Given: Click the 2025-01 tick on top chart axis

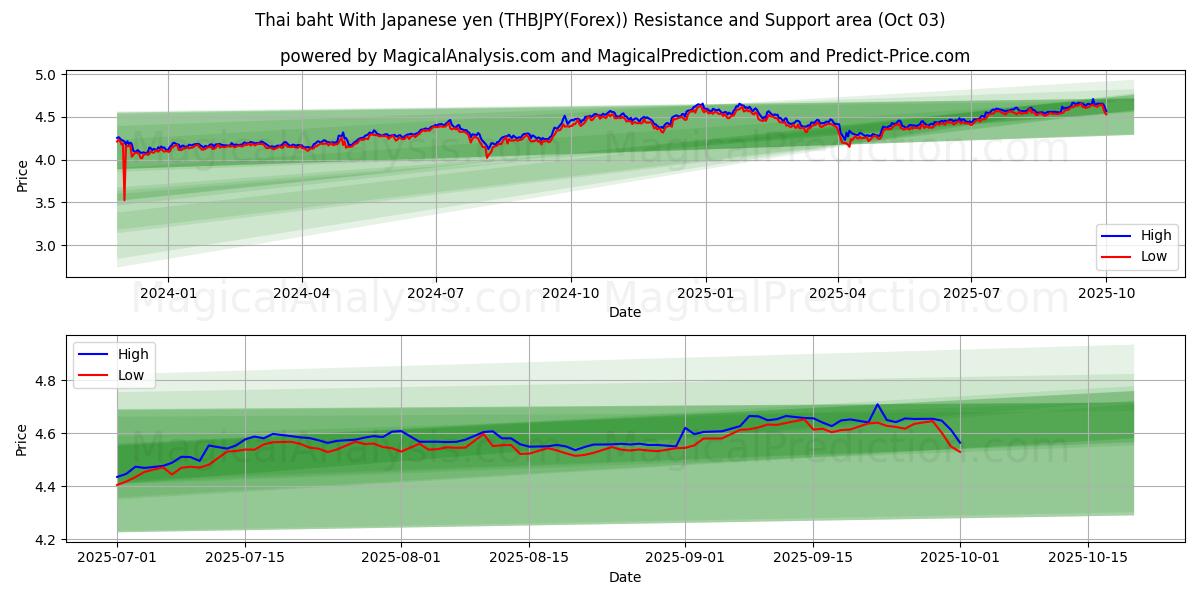Looking at the screenshot, I should 705,293.
